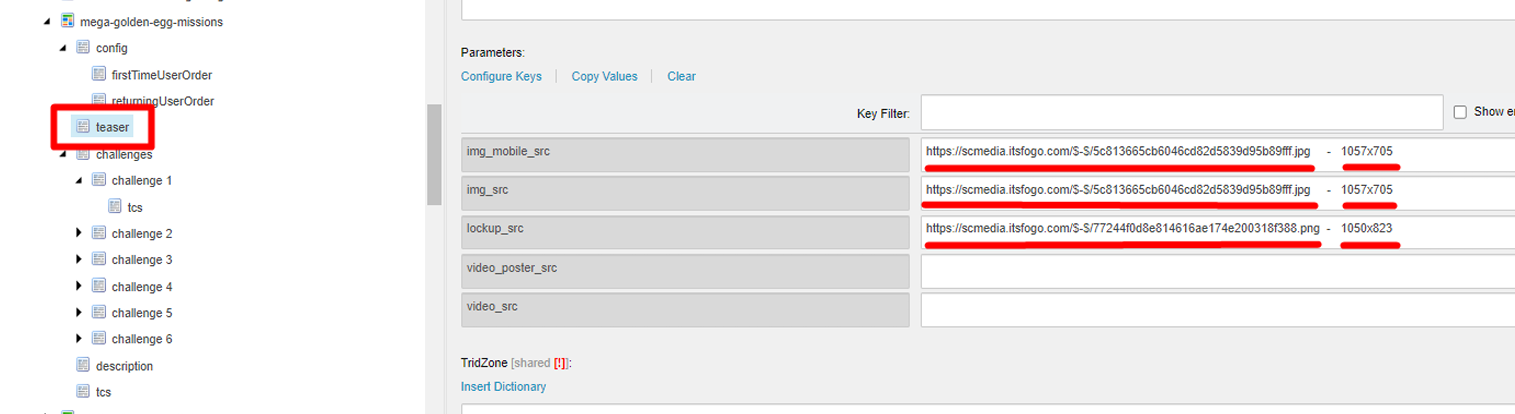The height and width of the screenshot is (414, 1515).
Task: Click the tcs icon under challenge 1
Action: point(115,206)
